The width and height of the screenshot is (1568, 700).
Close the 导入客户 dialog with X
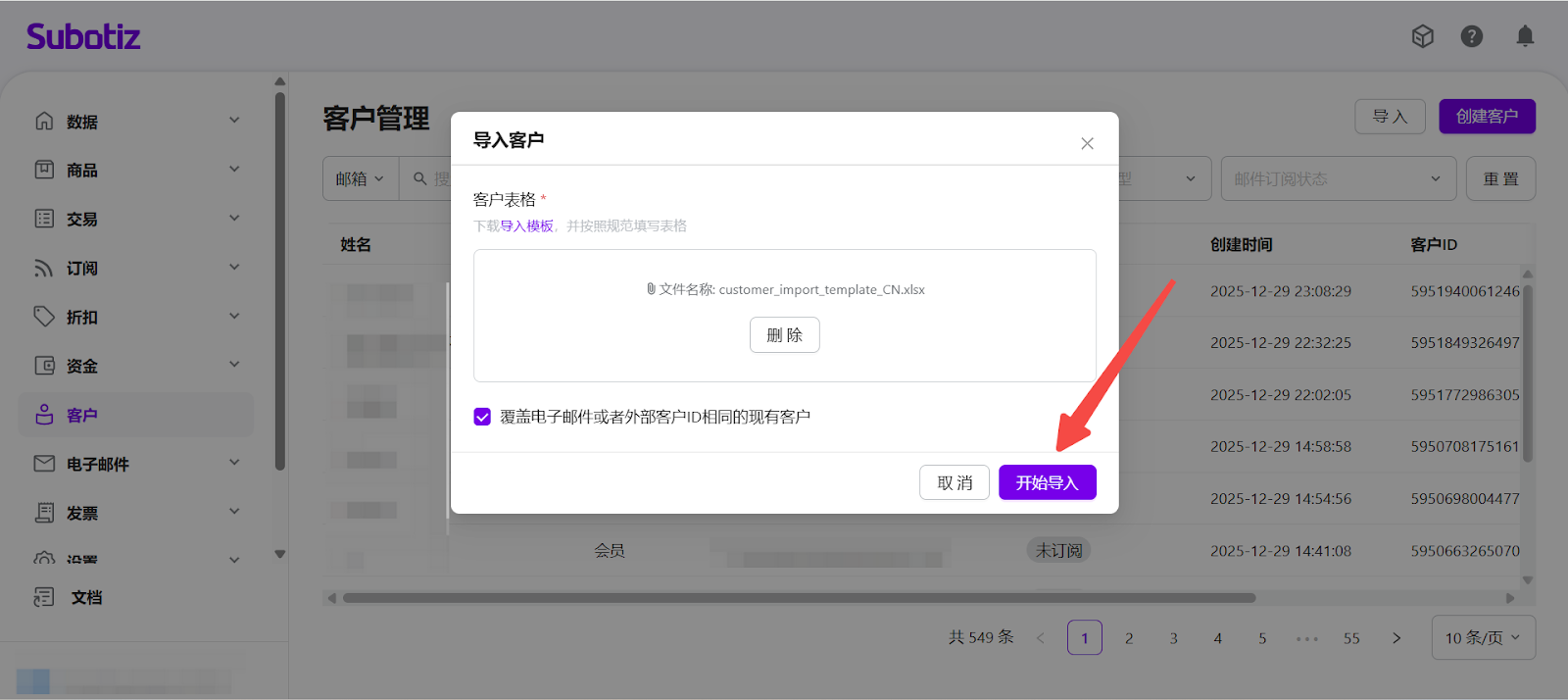tap(1087, 143)
